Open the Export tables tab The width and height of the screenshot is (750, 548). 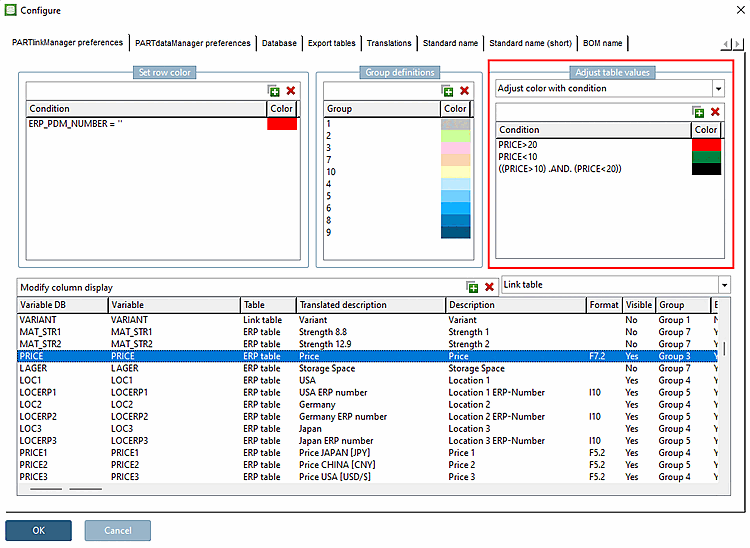(x=331, y=43)
